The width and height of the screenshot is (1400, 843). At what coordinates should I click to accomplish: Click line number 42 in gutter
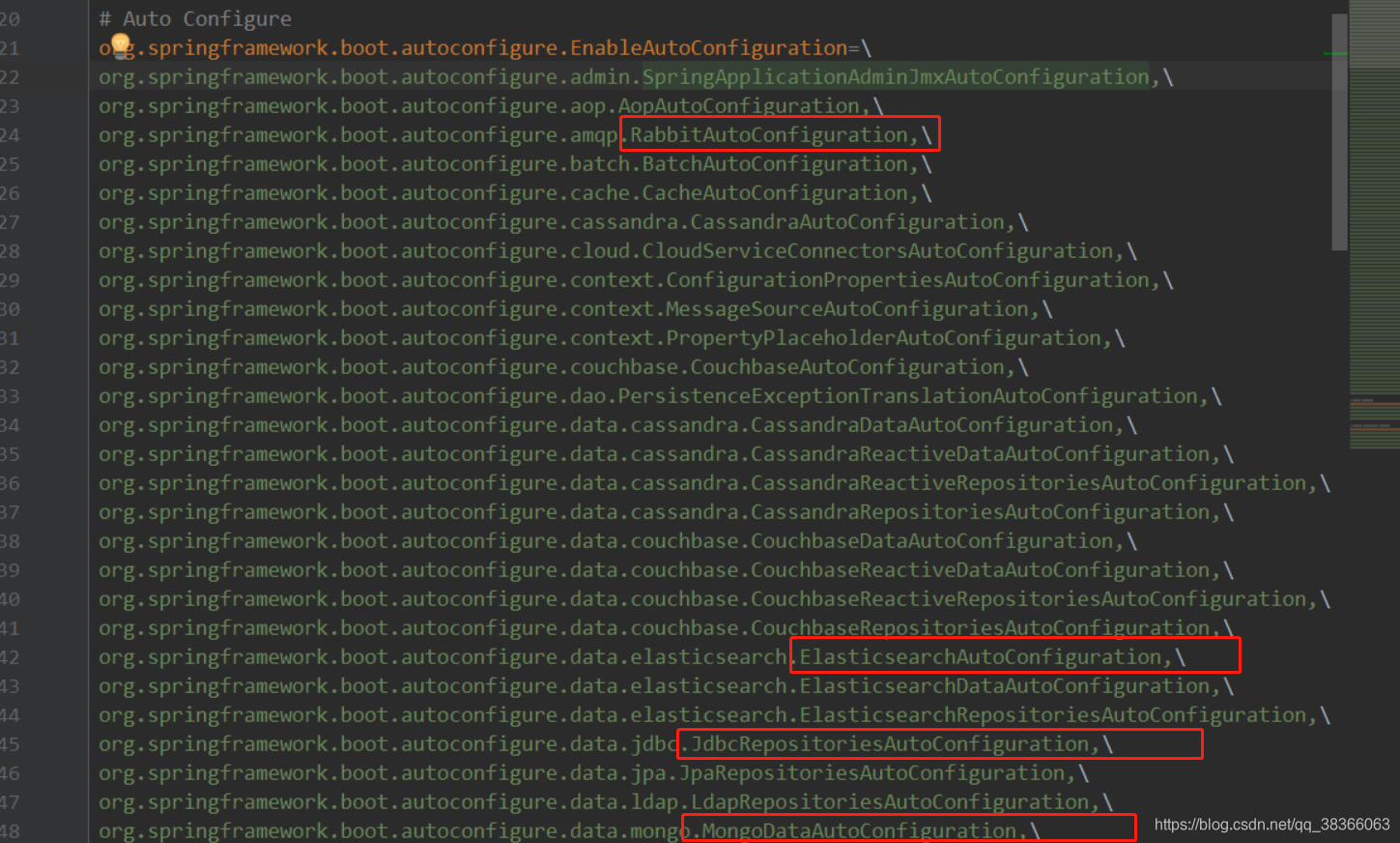click(x=10, y=656)
